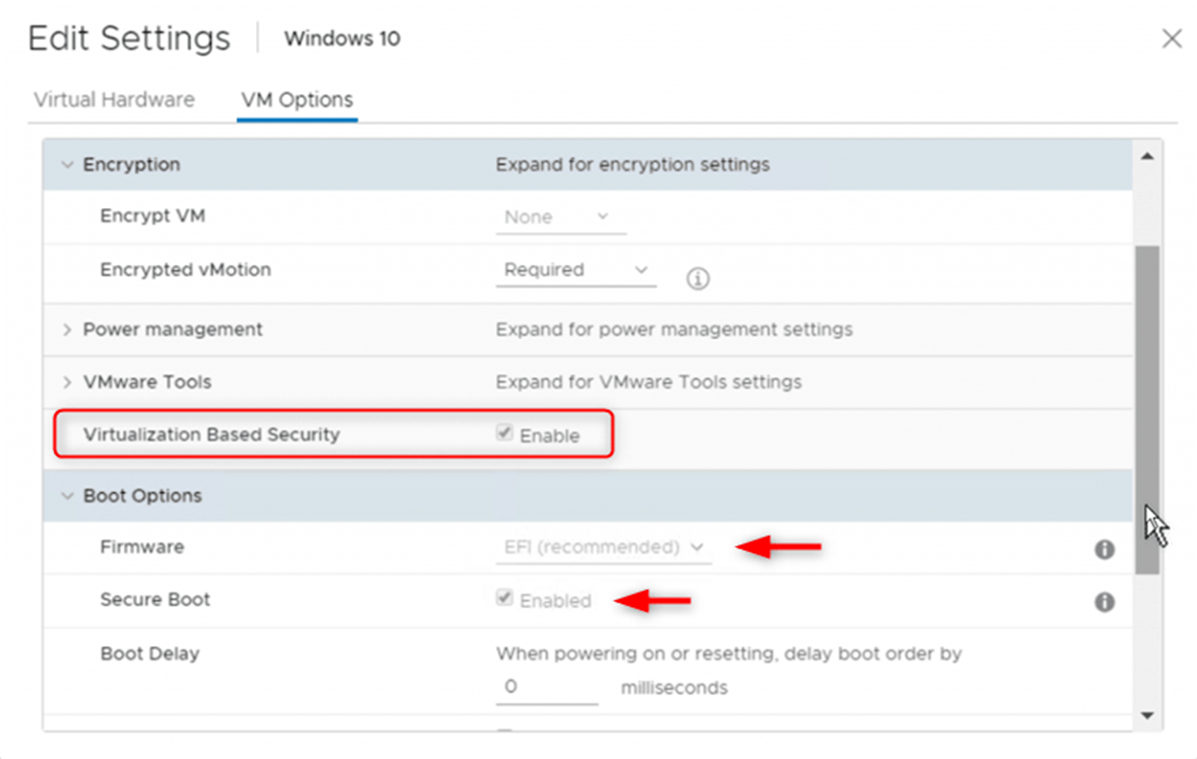The image size is (1197, 759).
Task: Toggle the Secure Boot Enabled checkbox
Action: click(504, 597)
